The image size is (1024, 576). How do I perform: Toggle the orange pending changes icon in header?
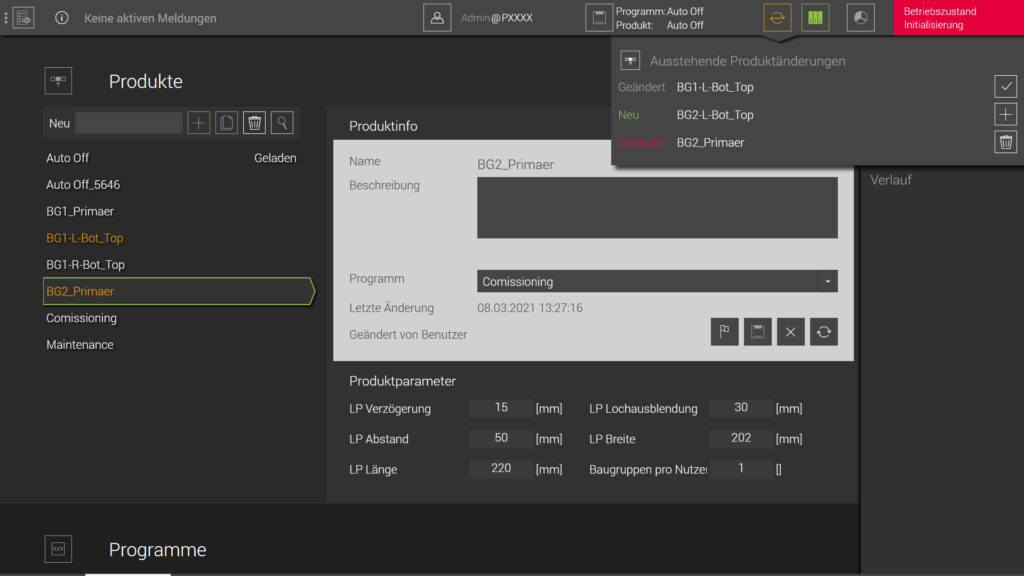(777, 18)
